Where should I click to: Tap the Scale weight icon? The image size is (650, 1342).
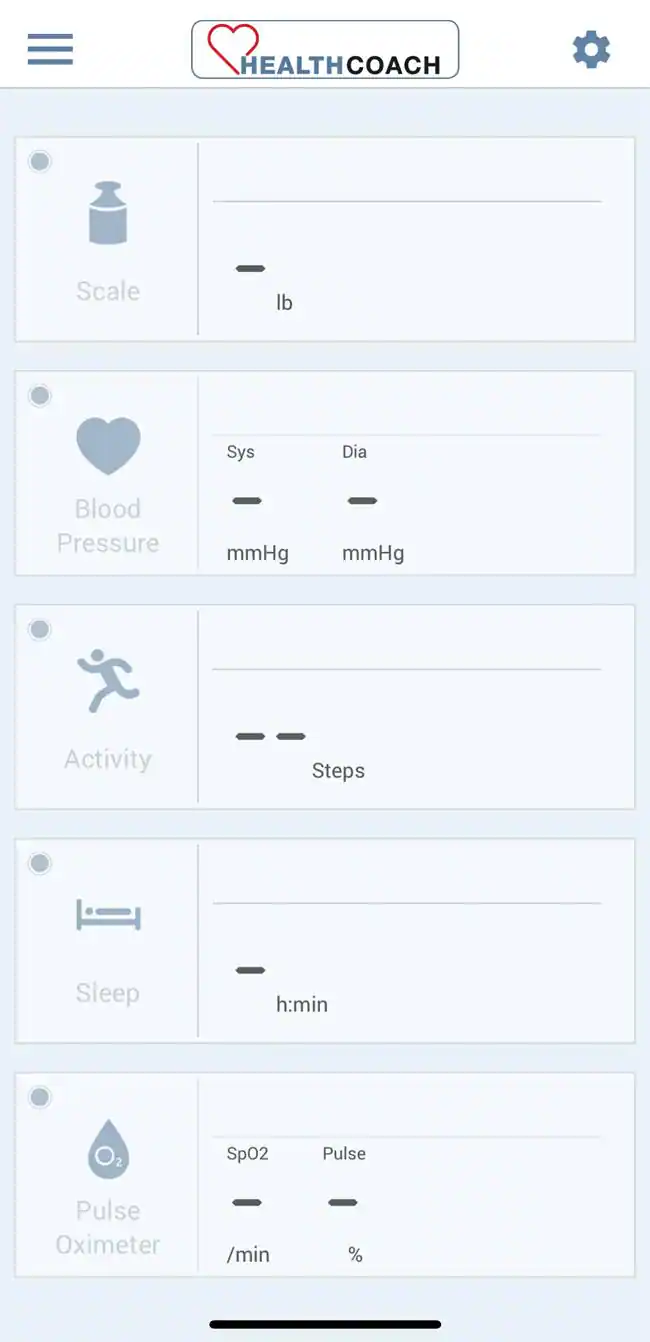pos(108,213)
